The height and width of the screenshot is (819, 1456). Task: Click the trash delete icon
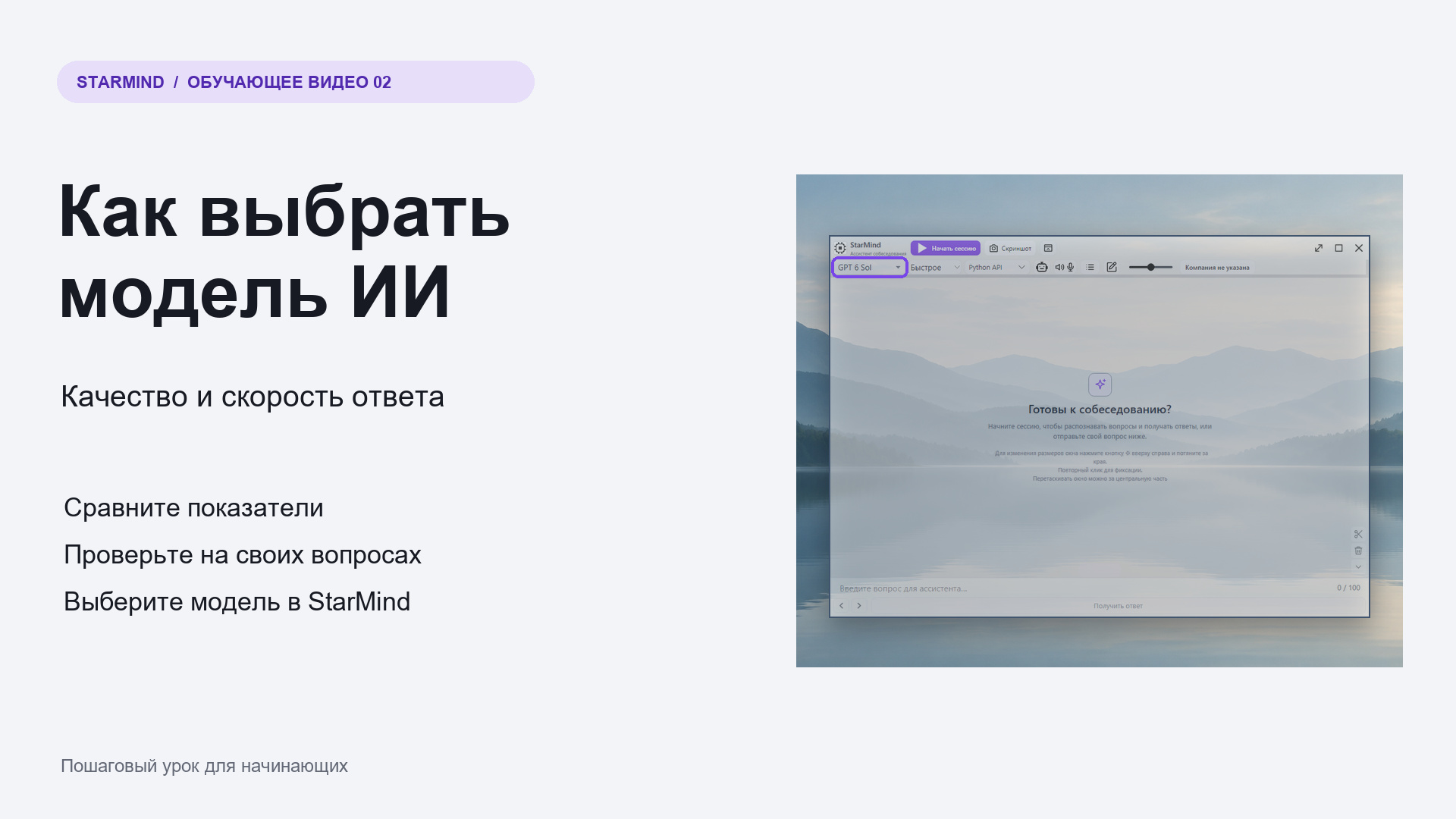(x=1358, y=551)
